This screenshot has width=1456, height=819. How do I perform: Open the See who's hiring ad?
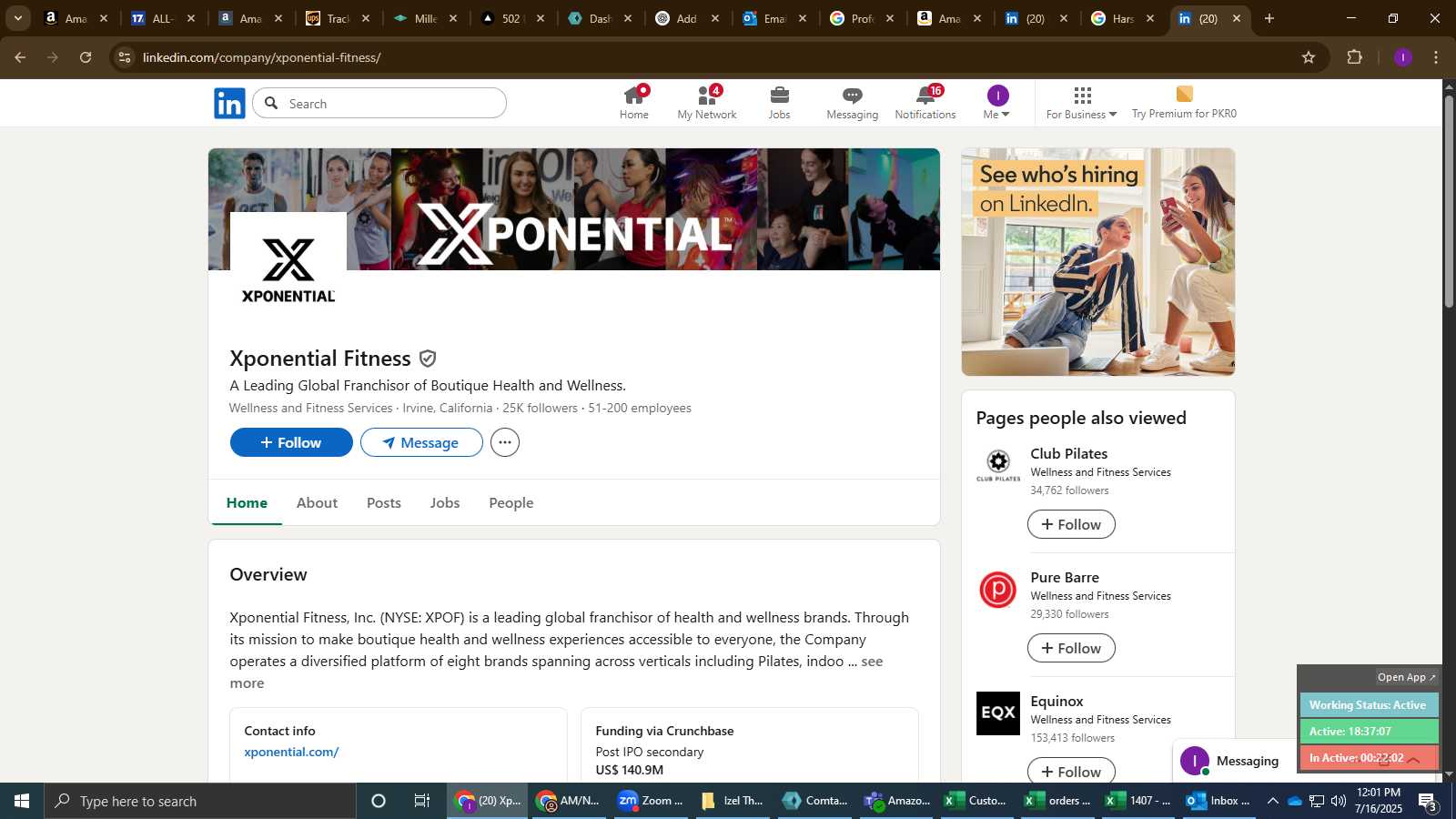1098,262
